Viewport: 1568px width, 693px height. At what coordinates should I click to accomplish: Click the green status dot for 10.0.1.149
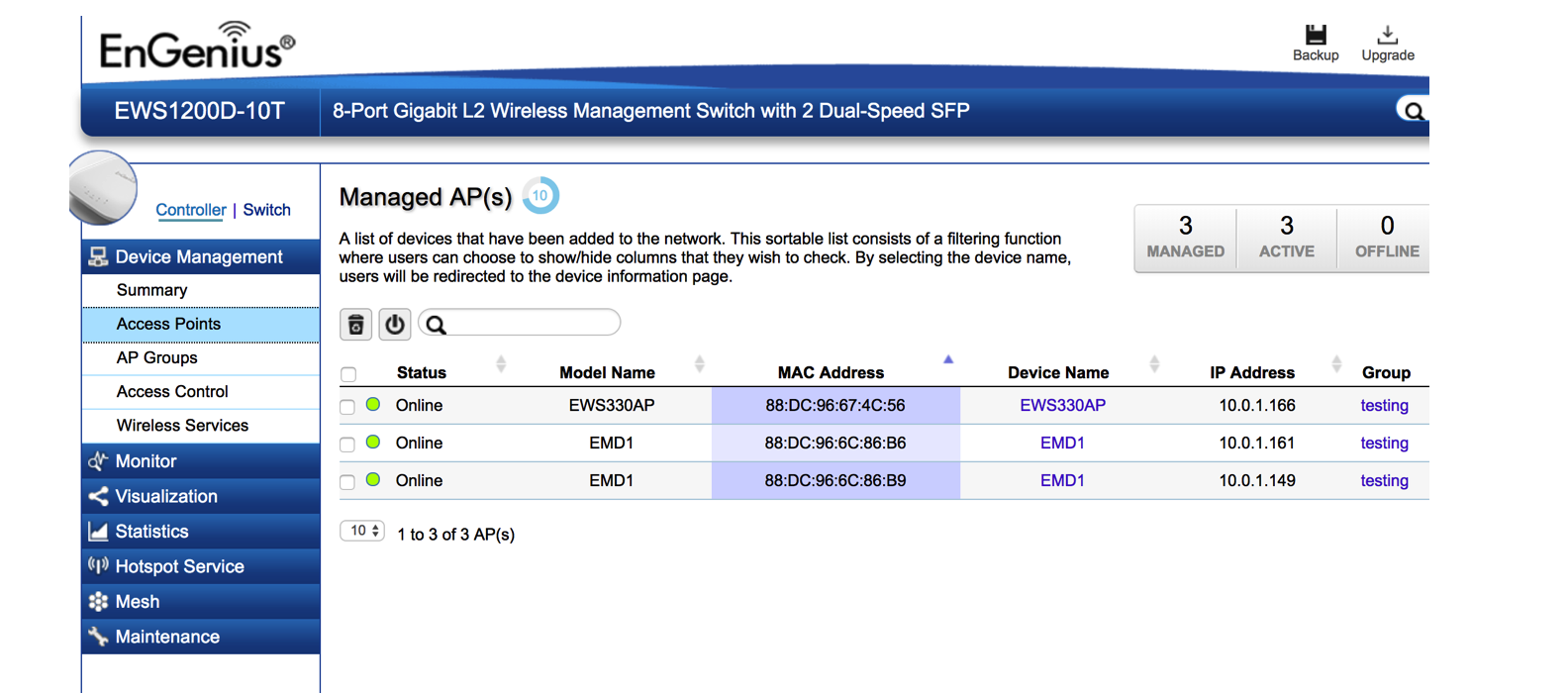click(373, 479)
